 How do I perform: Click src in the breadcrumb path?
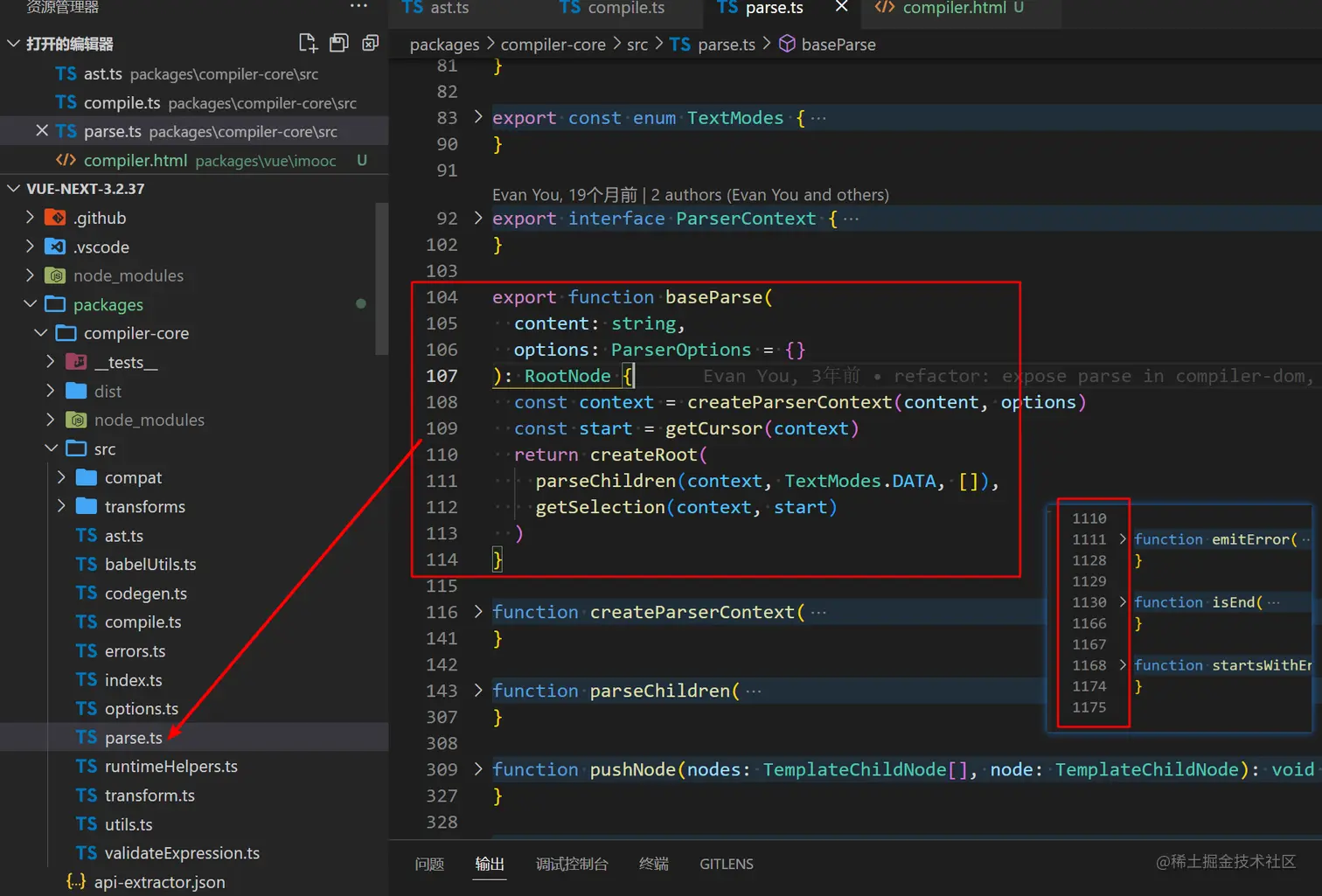(x=637, y=44)
